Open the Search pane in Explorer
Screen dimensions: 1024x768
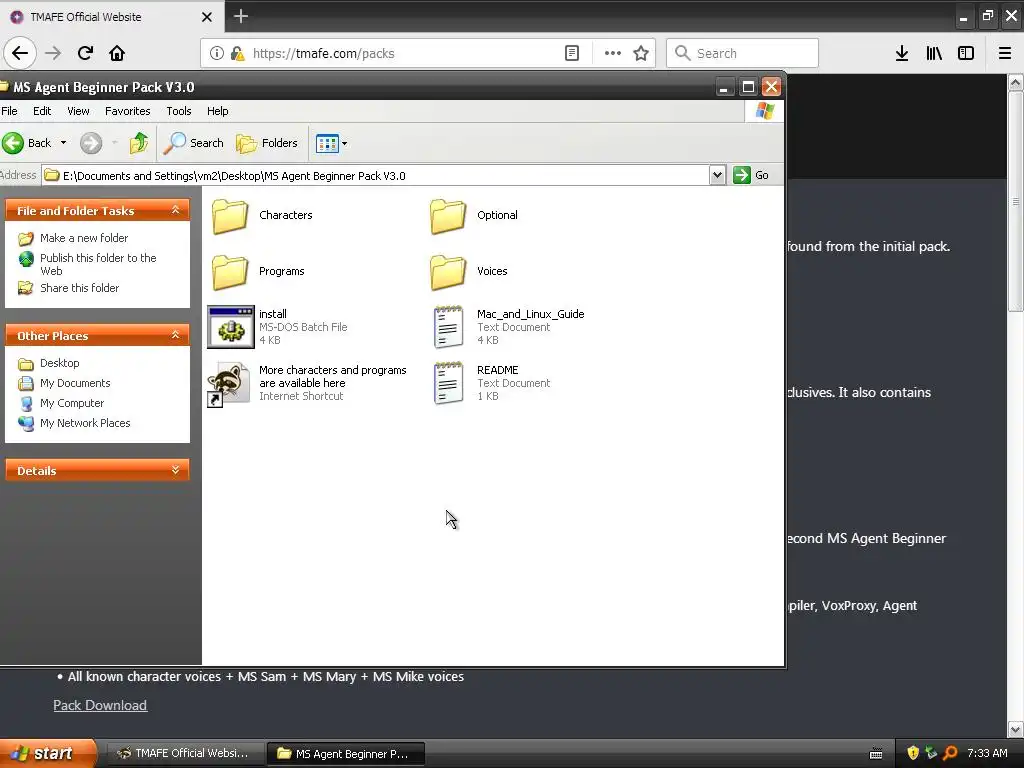coord(193,143)
